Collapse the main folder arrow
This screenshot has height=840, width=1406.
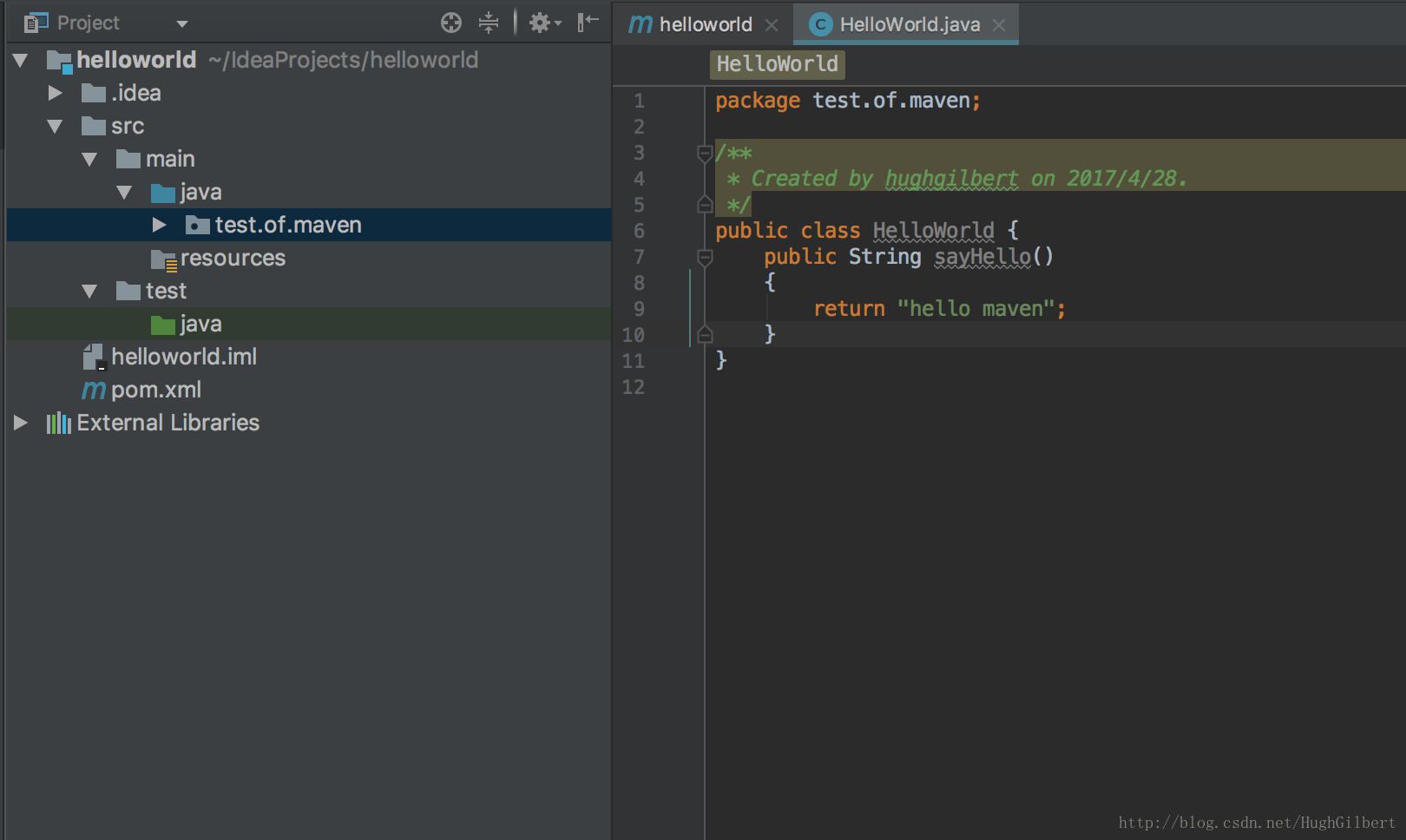click(x=89, y=159)
